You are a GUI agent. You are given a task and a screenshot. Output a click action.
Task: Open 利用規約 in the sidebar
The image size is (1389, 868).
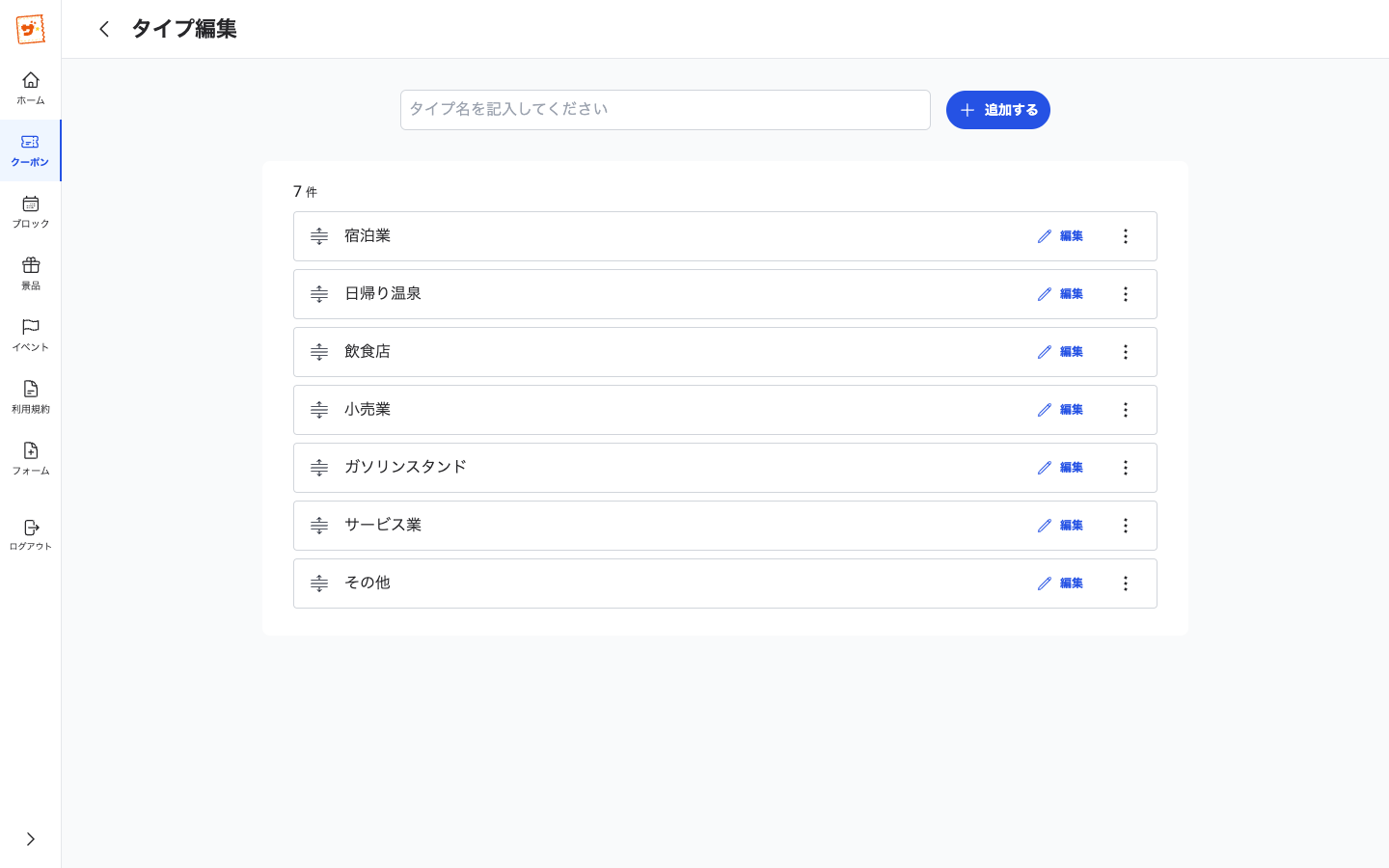click(31, 396)
